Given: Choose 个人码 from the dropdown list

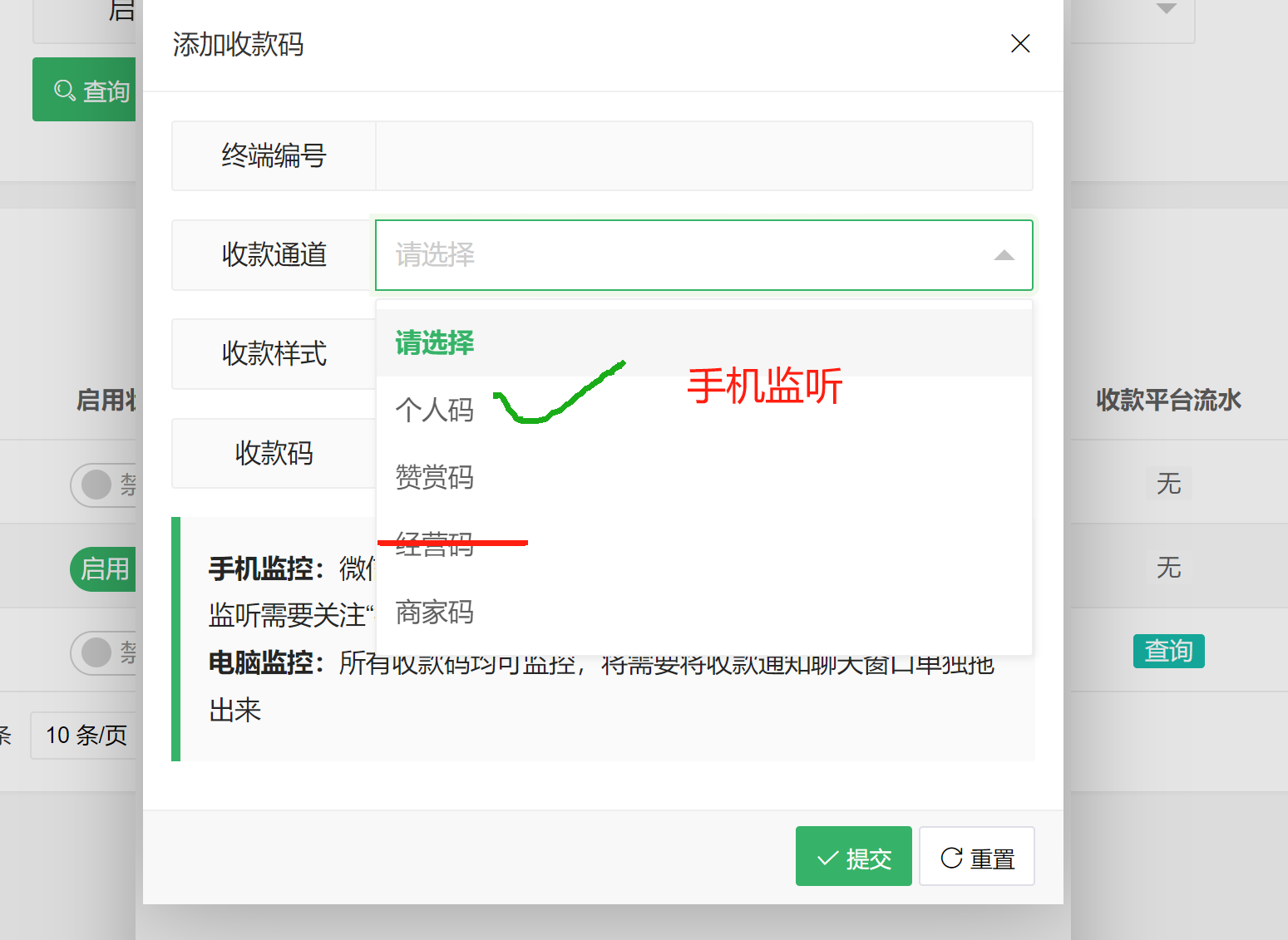Looking at the screenshot, I should click(435, 410).
